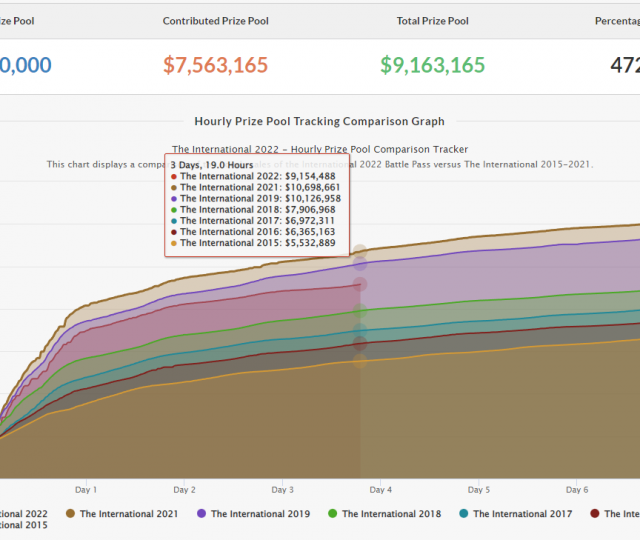Image resolution: width=640 pixels, height=540 pixels.
Task: Click the red 2022 line hover marker
Action: point(360,285)
